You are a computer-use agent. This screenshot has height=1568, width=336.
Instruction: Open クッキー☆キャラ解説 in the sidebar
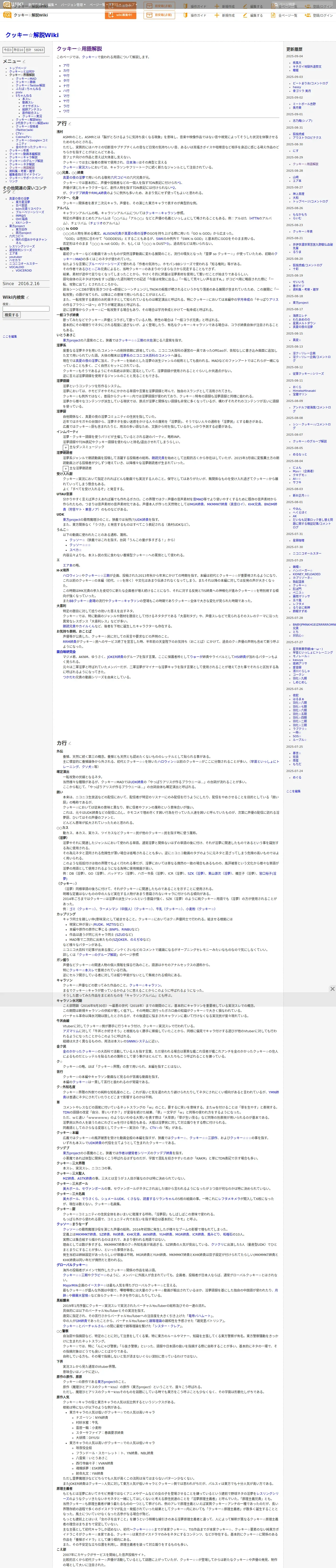pyautogui.click(x=24, y=157)
